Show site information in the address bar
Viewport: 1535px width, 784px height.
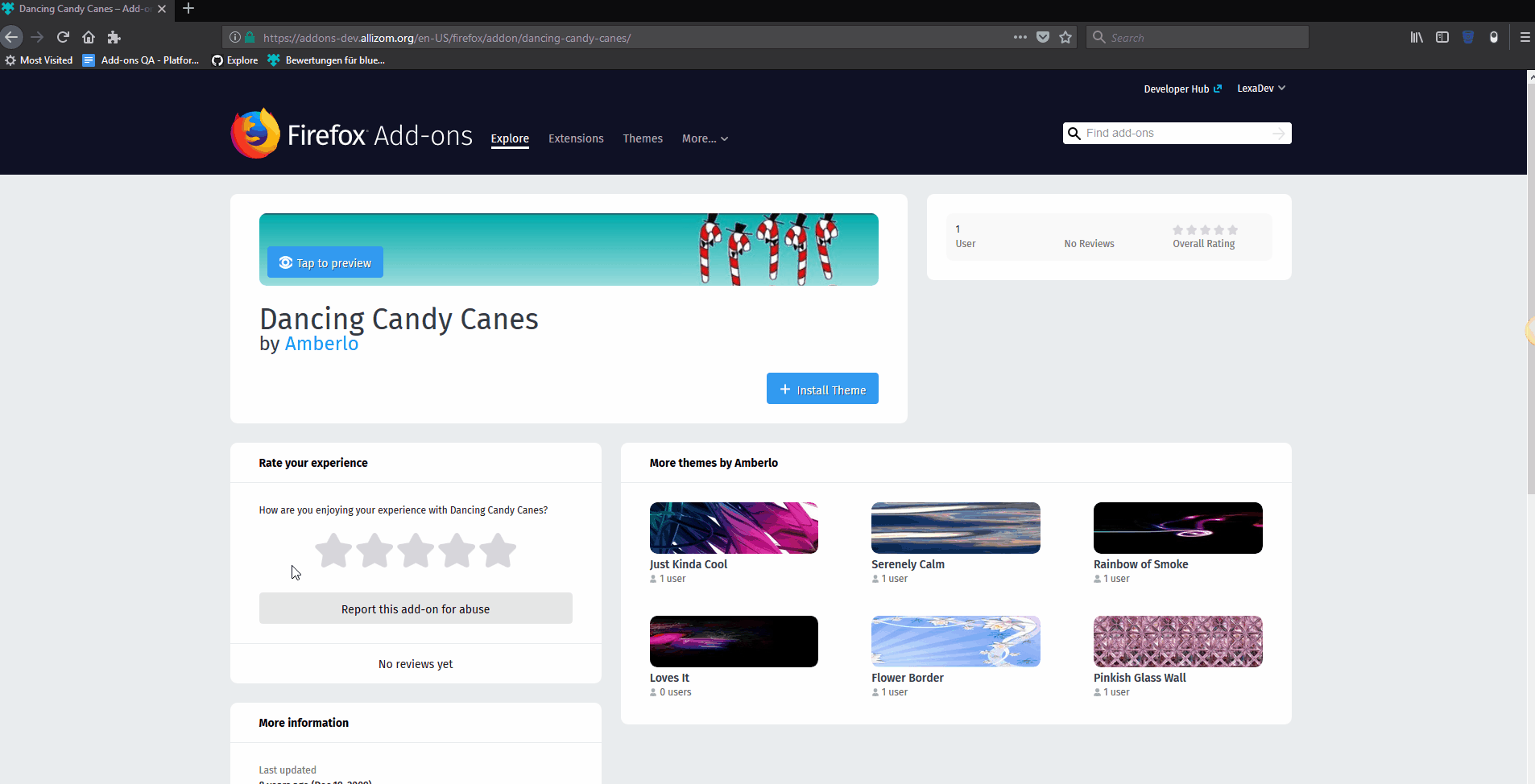tap(235, 37)
